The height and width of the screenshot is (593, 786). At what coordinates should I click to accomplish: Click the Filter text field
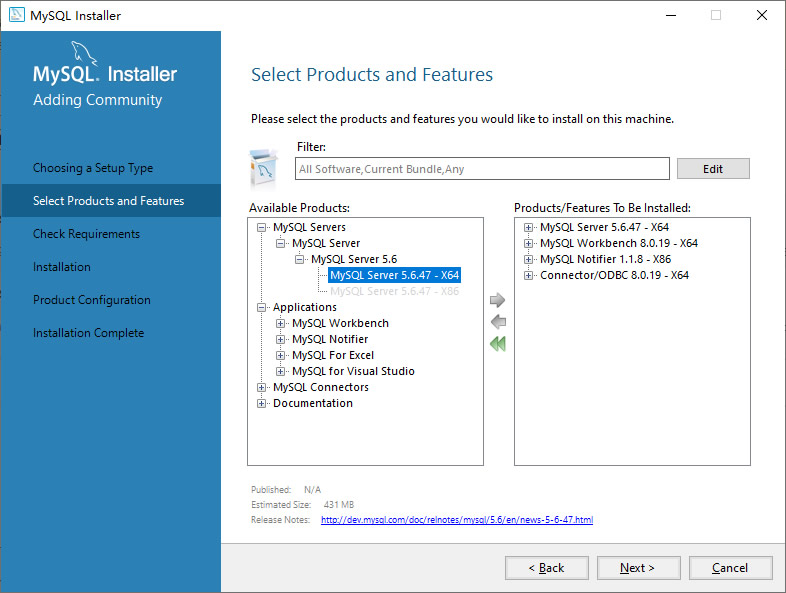[482, 169]
